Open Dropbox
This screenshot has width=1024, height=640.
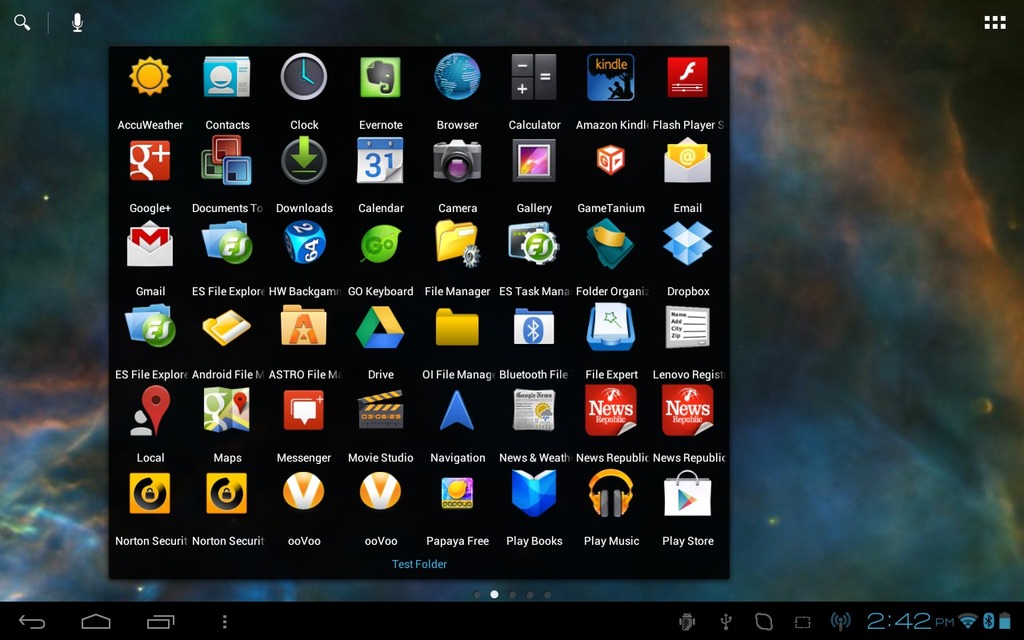point(688,244)
